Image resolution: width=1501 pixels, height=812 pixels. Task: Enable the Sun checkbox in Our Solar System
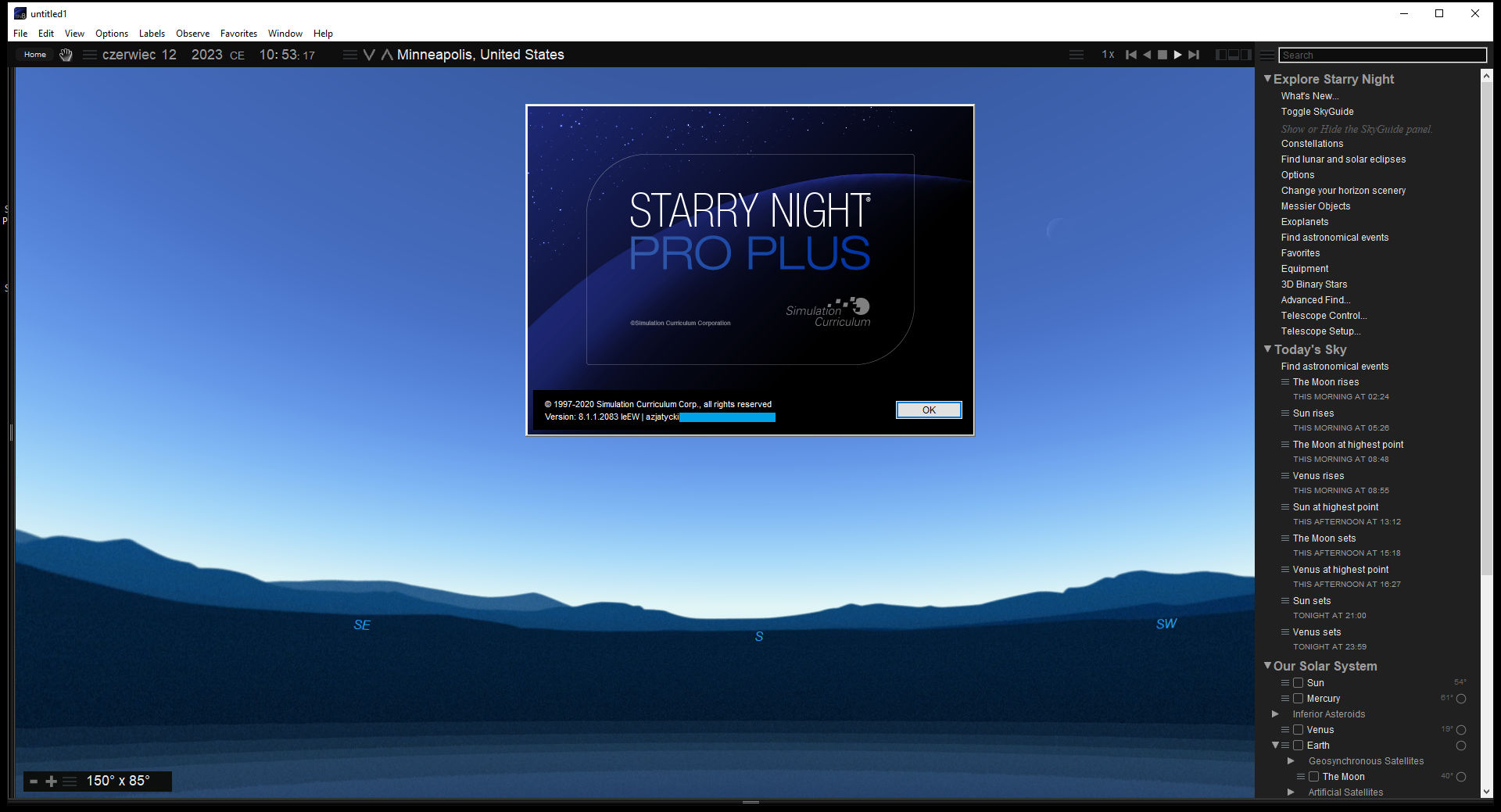tap(1299, 682)
